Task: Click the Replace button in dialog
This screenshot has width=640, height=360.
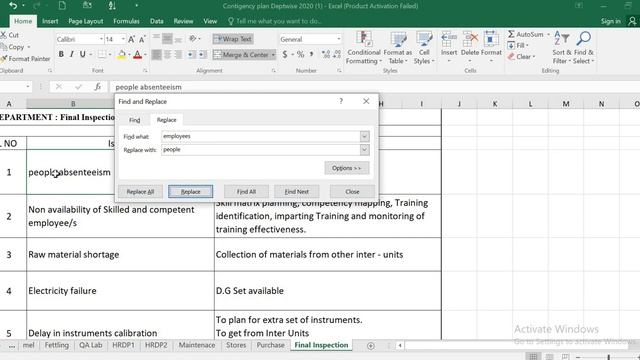Action: (191, 191)
